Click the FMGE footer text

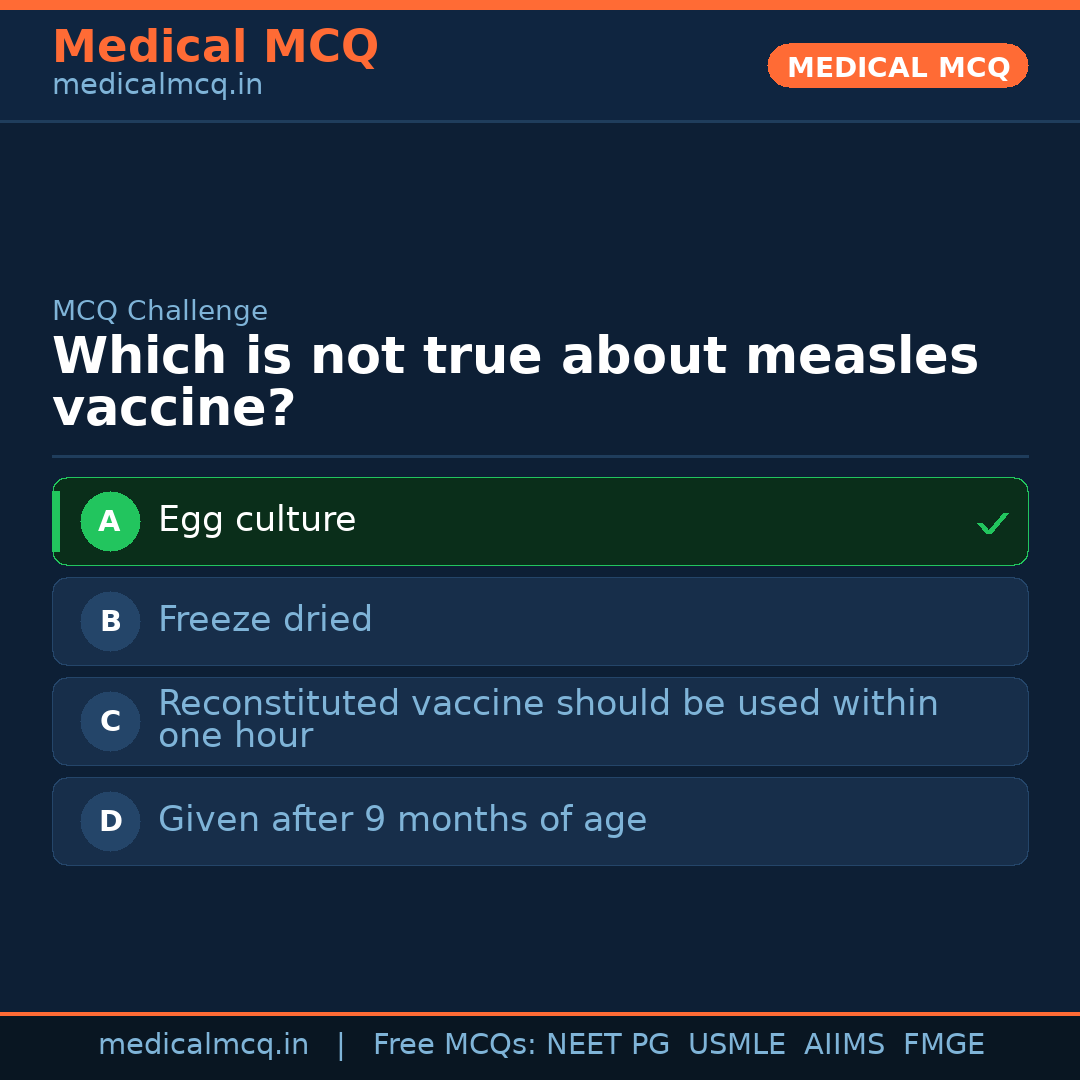pos(943,1045)
